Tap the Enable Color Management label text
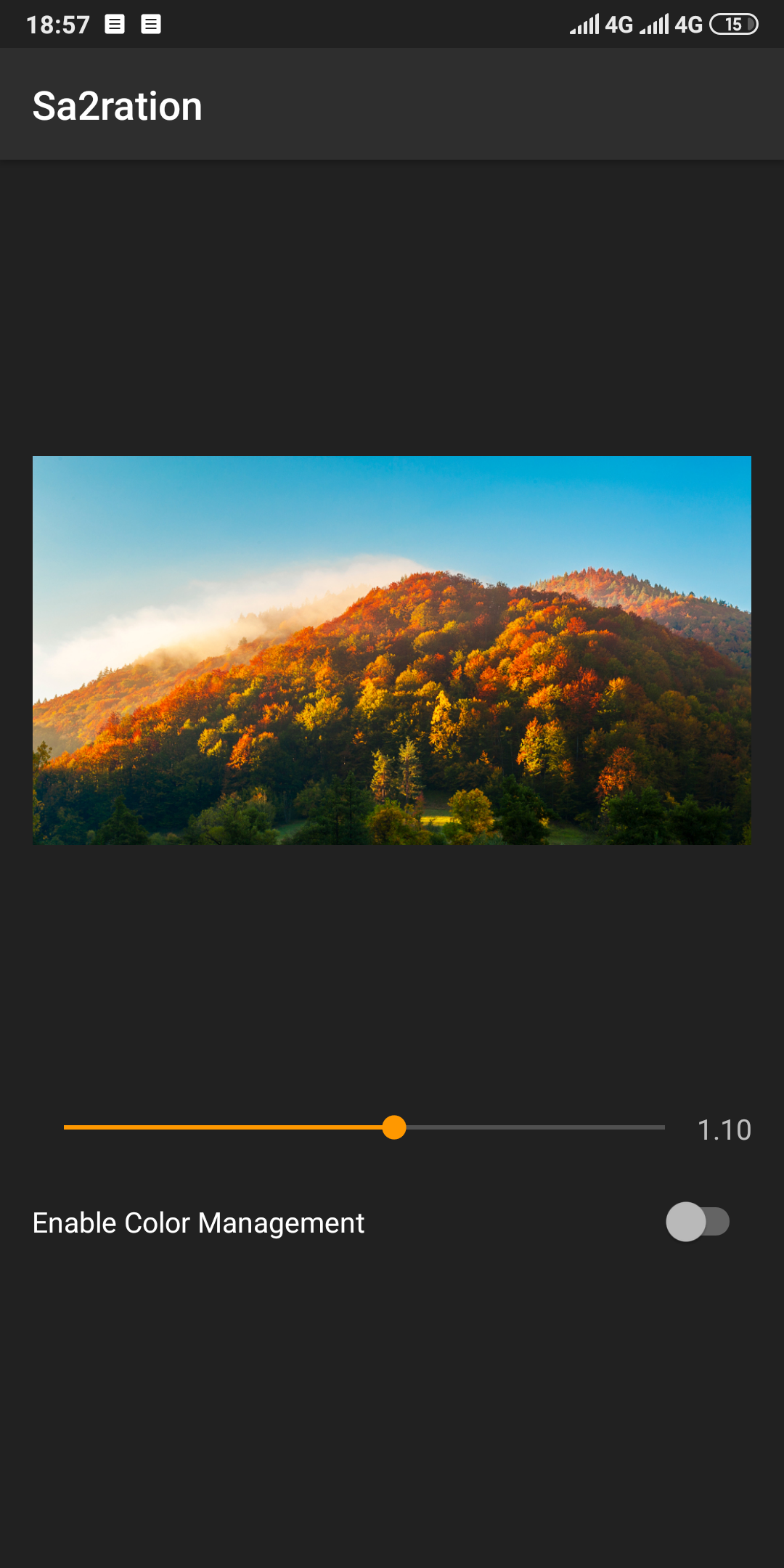This screenshot has width=784, height=1568. click(x=198, y=1223)
